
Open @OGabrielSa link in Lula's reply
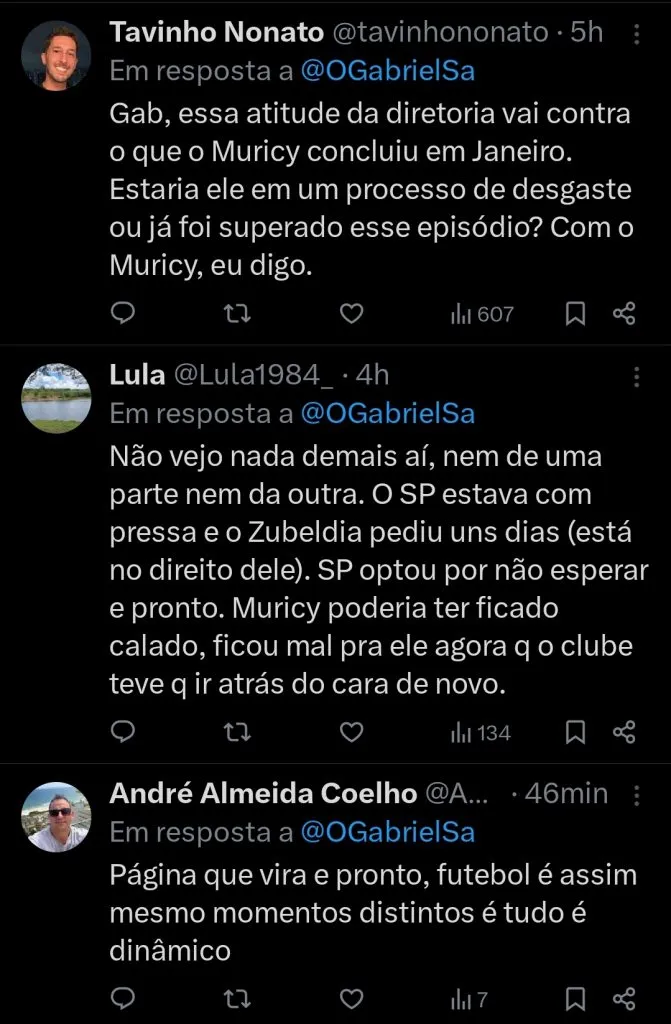tap(387, 413)
